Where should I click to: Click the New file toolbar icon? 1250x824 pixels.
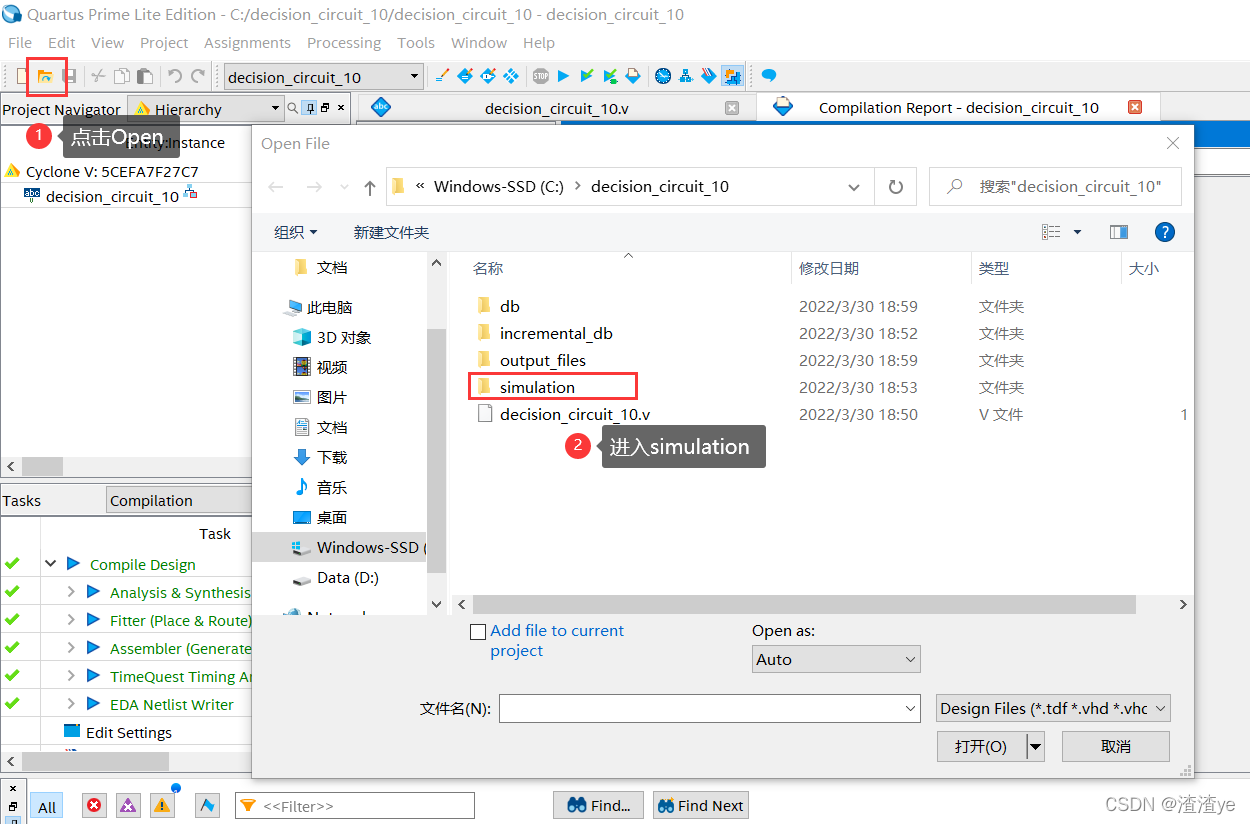pos(22,76)
